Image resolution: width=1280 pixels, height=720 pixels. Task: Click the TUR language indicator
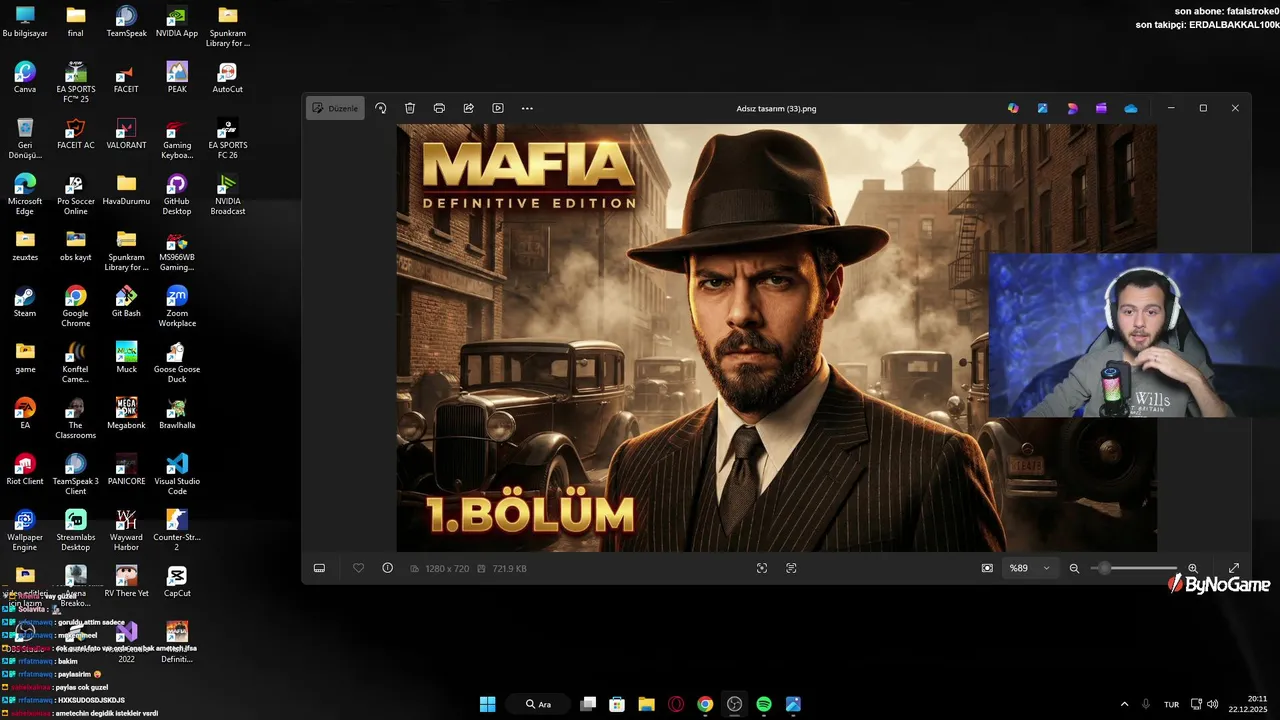pyautogui.click(x=1171, y=704)
